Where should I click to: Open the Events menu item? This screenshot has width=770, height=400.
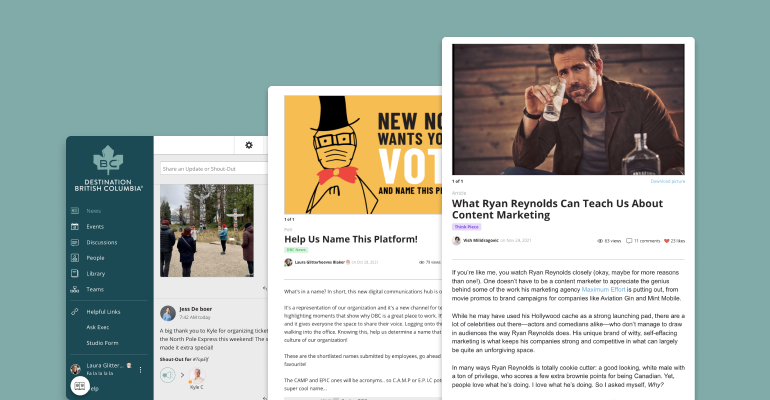[95, 227]
